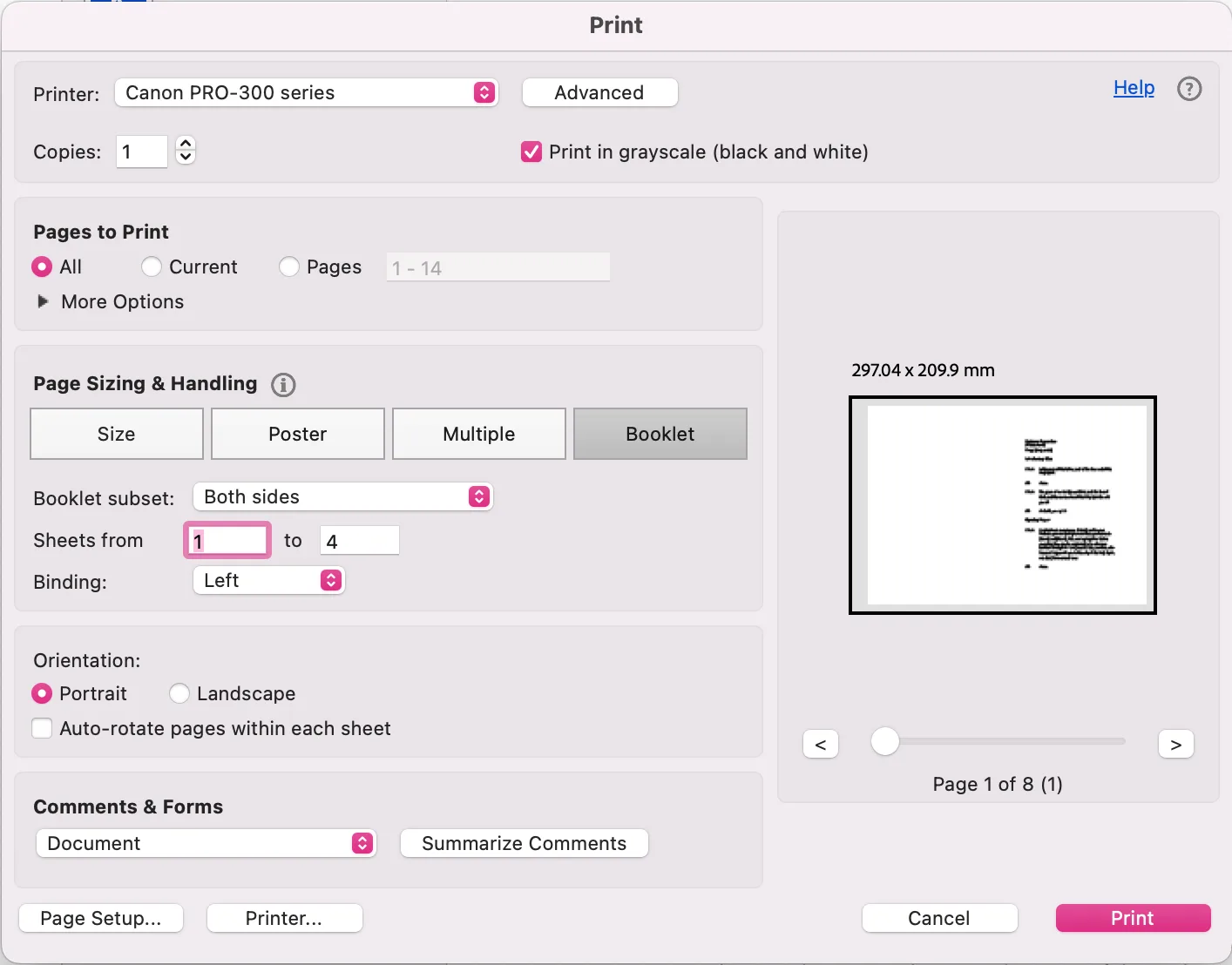This screenshot has height=965, width=1232.
Task: Switch orientation to Landscape
Action: click(x=179, y=693)
